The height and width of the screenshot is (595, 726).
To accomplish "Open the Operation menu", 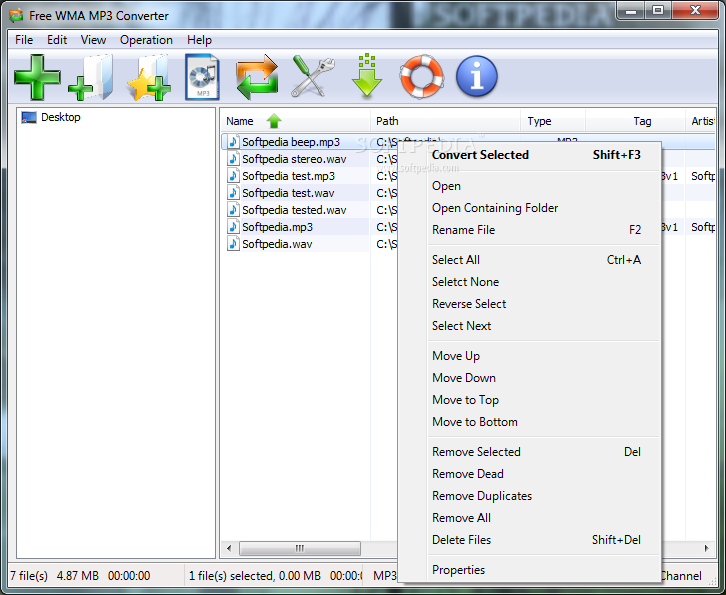I will click(x=146, y=40).
